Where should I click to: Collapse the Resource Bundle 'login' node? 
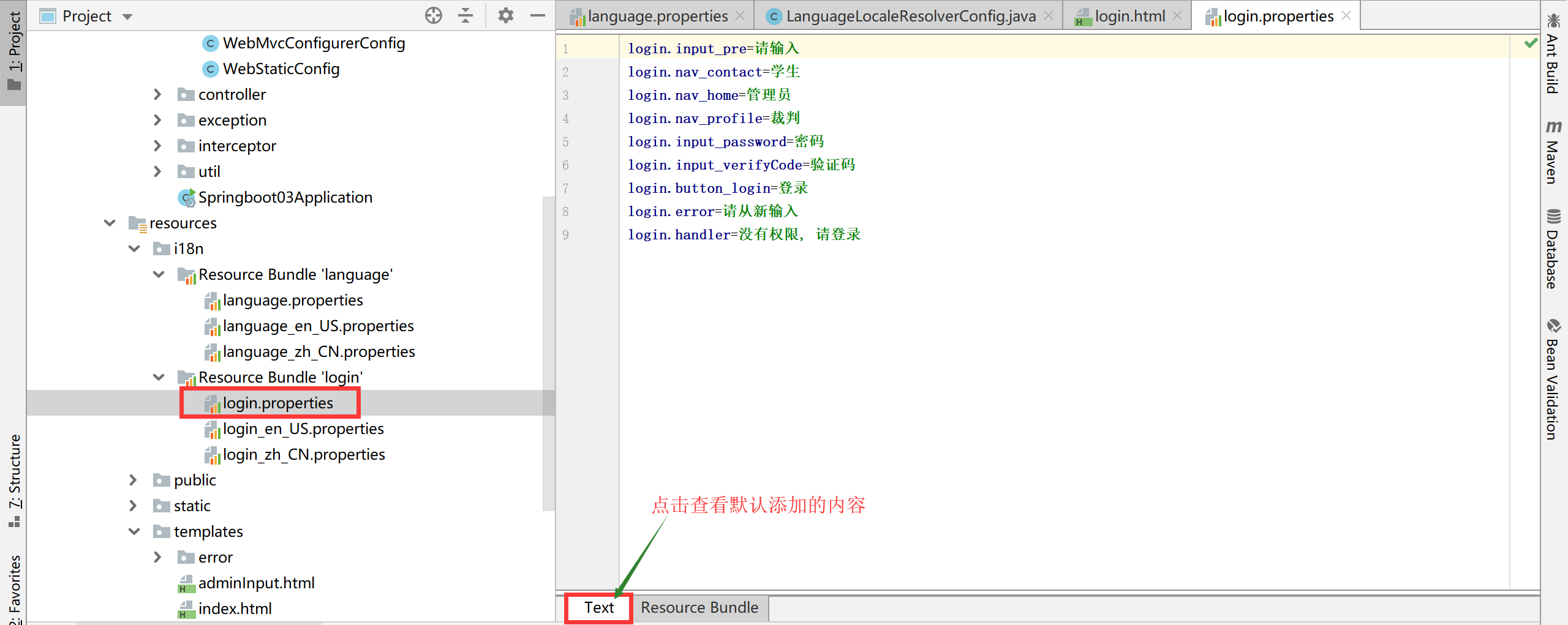[159, 377]
